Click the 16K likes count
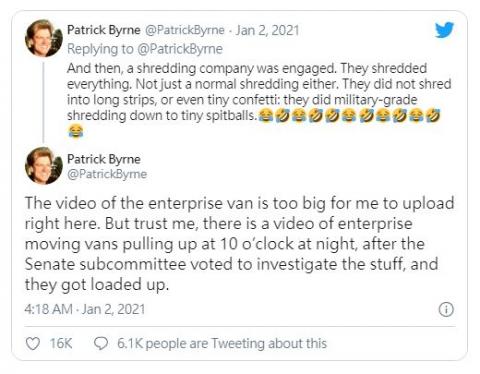Screen dimensions: 480x374 click(x=61, y=344)
